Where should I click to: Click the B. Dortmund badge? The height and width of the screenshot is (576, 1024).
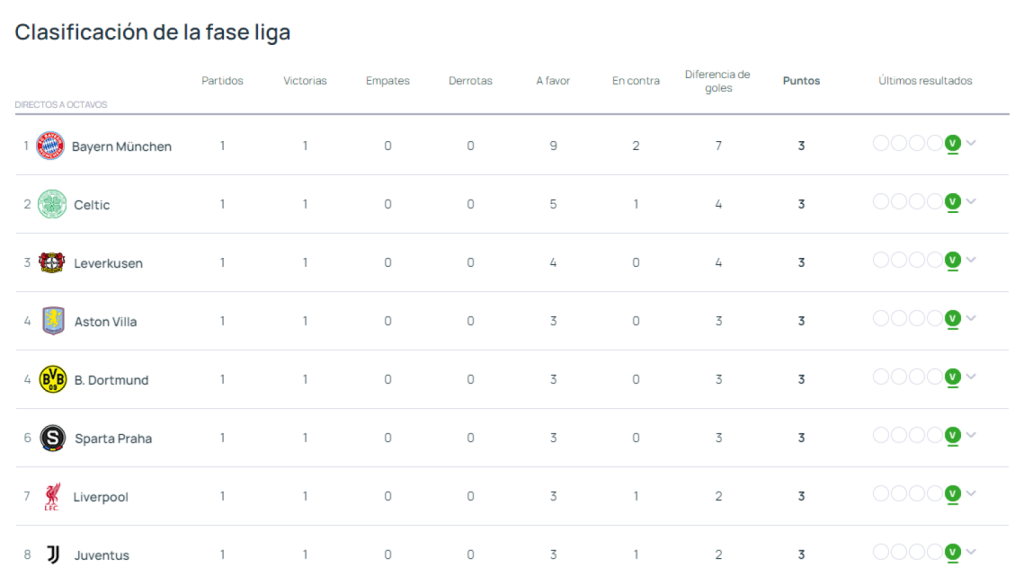pyautogui.click(x=50, y=379)
